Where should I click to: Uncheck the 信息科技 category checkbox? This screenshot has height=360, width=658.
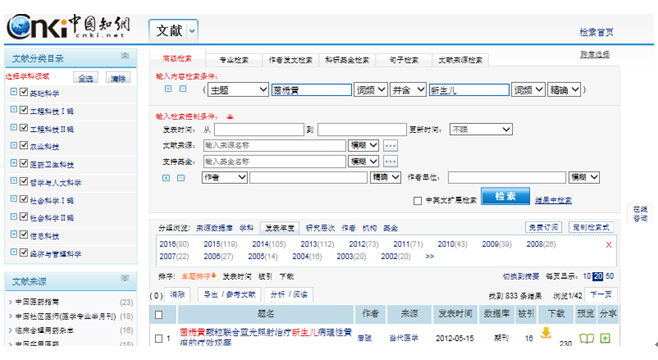tap(24, 235)
